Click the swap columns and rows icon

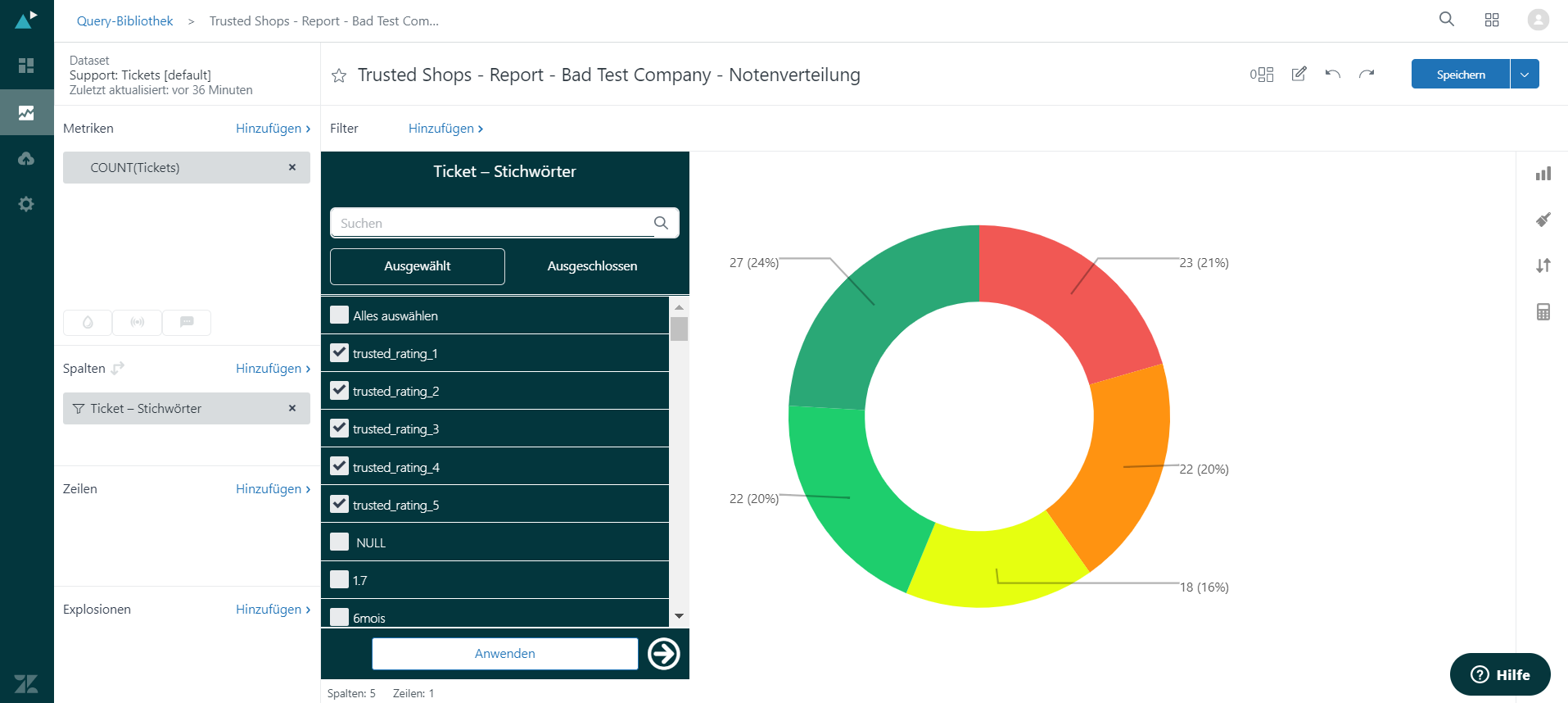click(x=118, y=369)
